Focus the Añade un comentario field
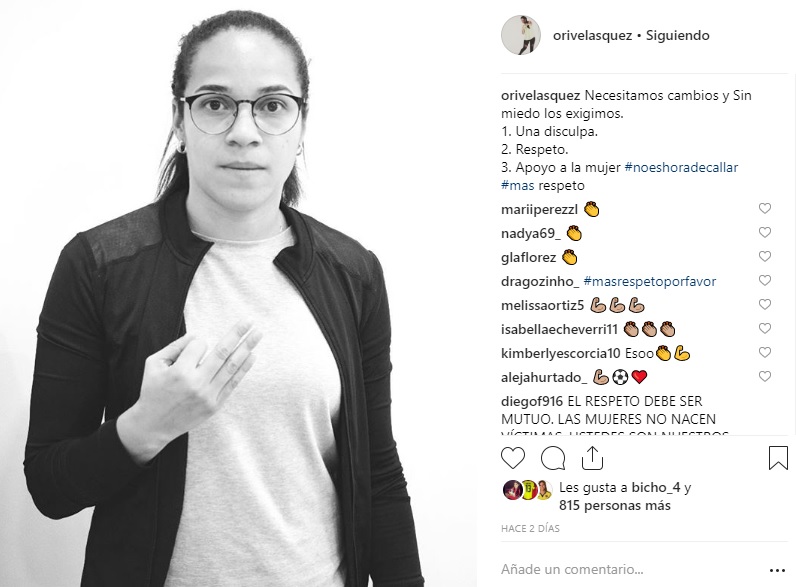Viewport: 796px width, 587px height. click(629, 570)
